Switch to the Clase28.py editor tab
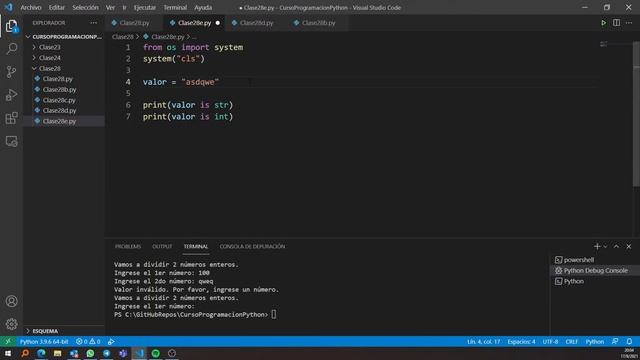Screen dimensions: 640x360 pyautogui.click(x=134, y=23)
